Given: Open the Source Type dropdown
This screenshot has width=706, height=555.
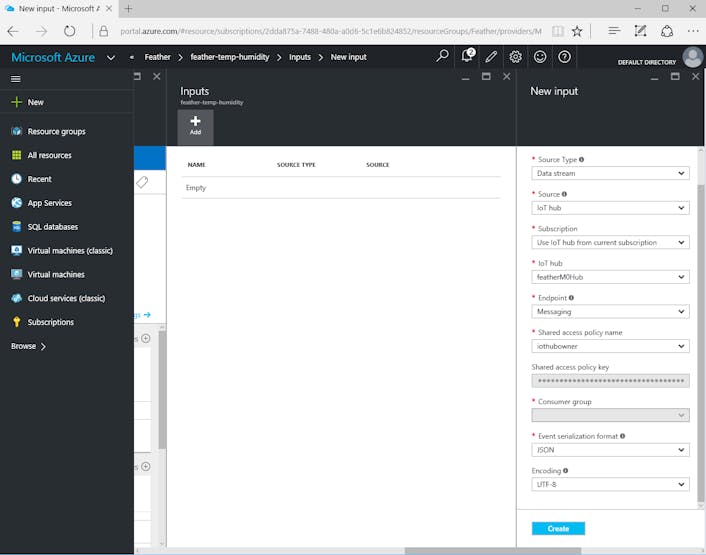Looking at the screenshot, I should pos(610,173).
